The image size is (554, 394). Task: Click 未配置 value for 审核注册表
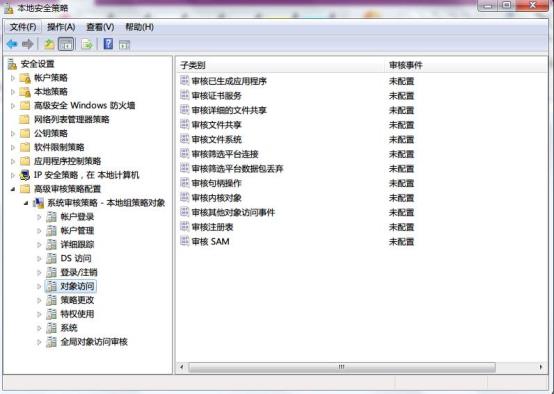[x=401, y=227]
